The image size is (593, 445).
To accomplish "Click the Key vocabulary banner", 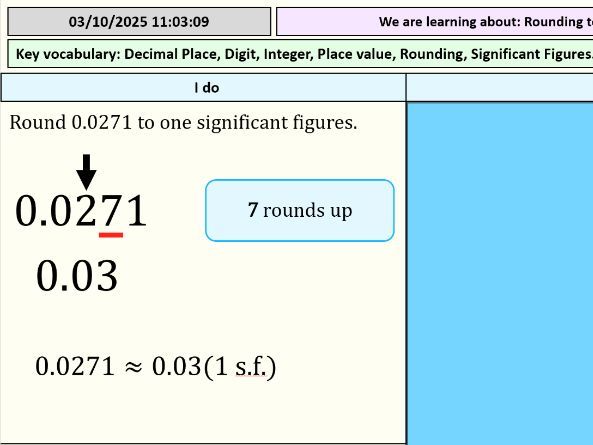I will [300, 54].
